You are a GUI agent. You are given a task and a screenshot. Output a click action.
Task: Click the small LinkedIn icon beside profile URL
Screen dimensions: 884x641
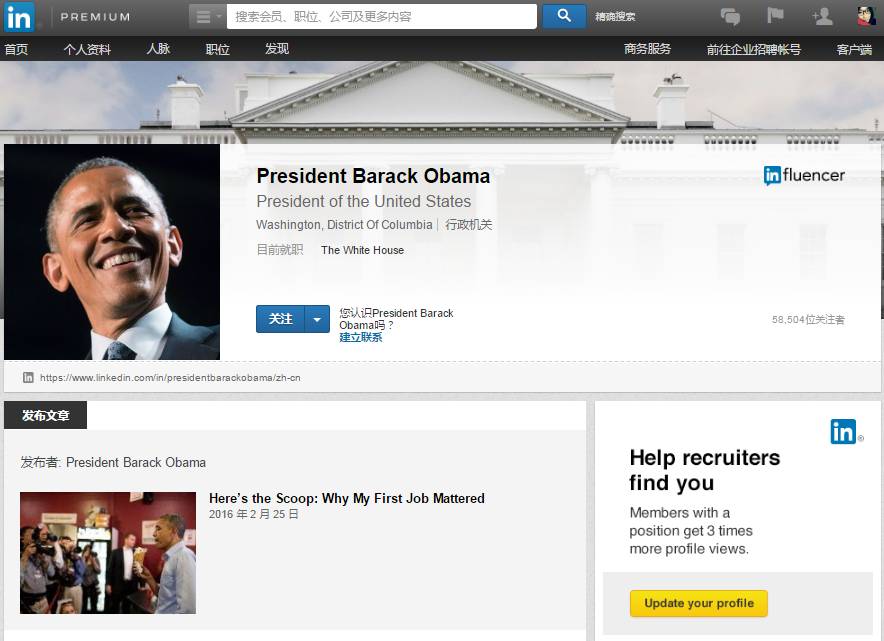click(x=28, y=377)
